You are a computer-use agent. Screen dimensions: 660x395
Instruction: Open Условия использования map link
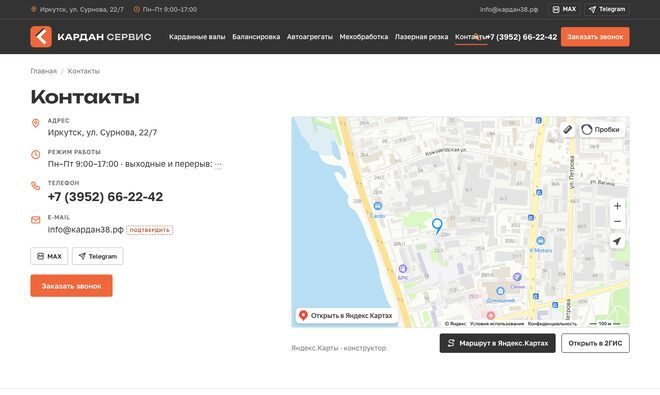click(x=497, y=324)
